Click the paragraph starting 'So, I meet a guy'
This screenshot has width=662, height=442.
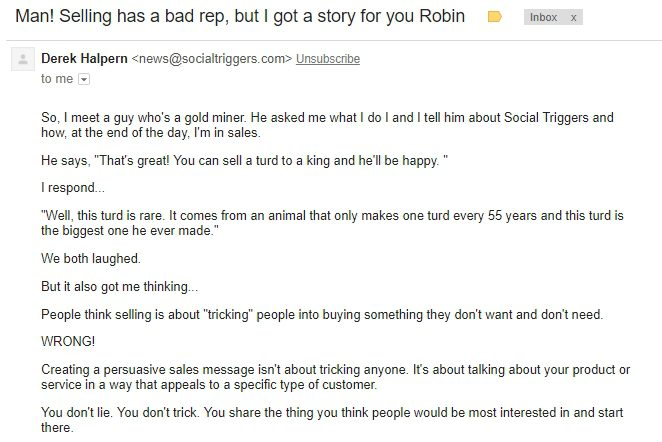[327, 125]
